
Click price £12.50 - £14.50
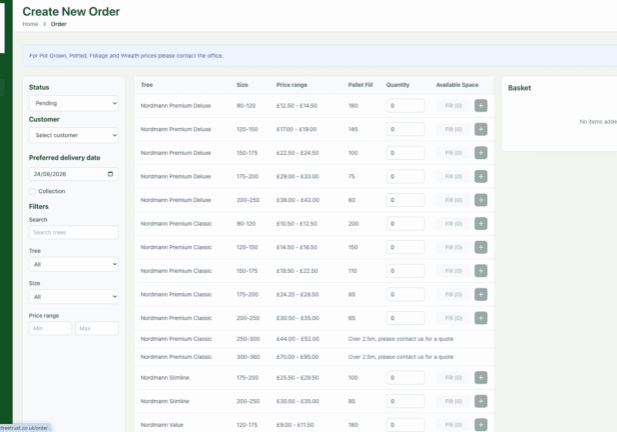click(297, 105)
